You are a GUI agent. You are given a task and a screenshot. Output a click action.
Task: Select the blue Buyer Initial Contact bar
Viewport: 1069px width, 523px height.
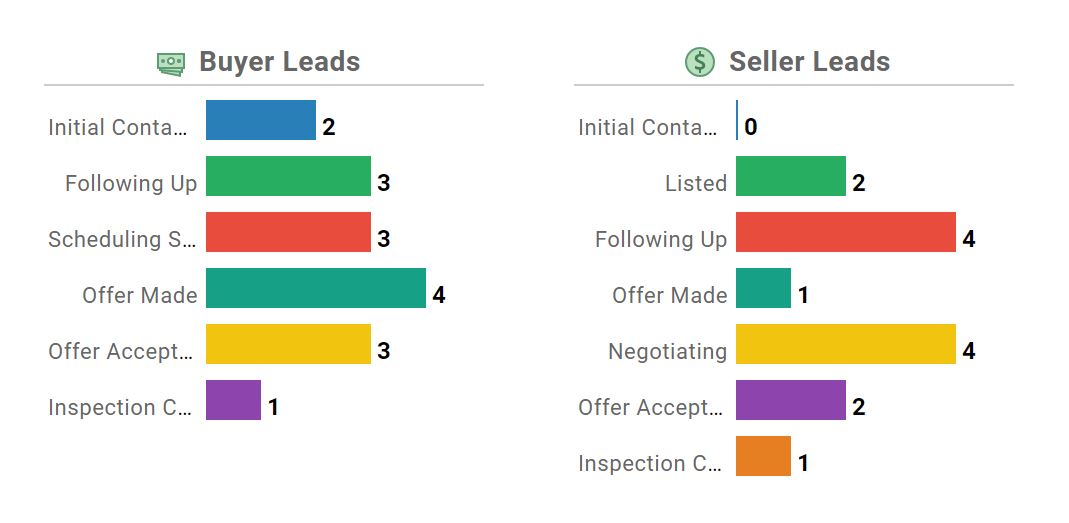pos(260,120)
